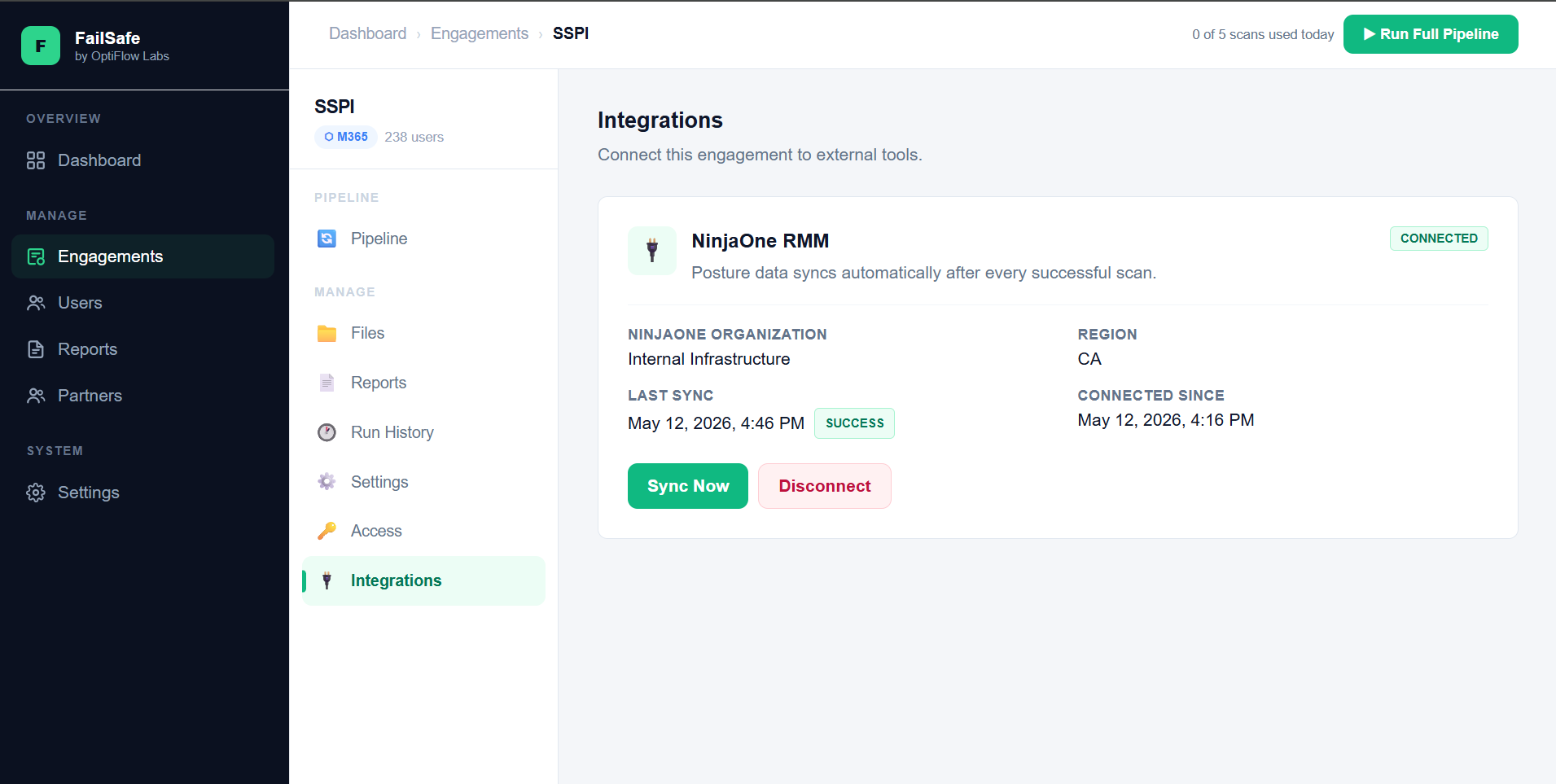Open system Settings in dark sidebar
This screenshot has height=784, width=1556.
[x=143, y=493]
